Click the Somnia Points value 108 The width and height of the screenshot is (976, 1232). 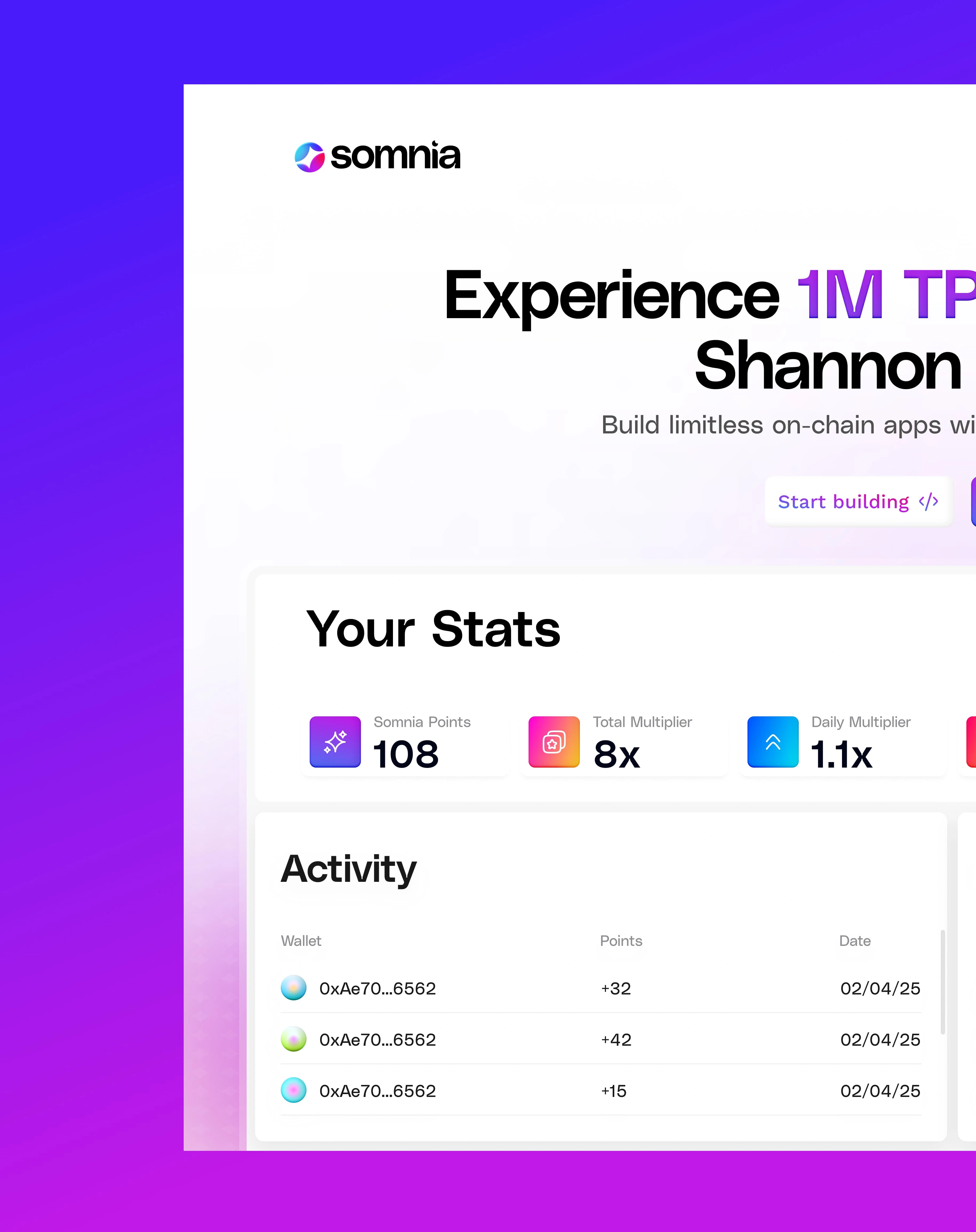[406, 754]
